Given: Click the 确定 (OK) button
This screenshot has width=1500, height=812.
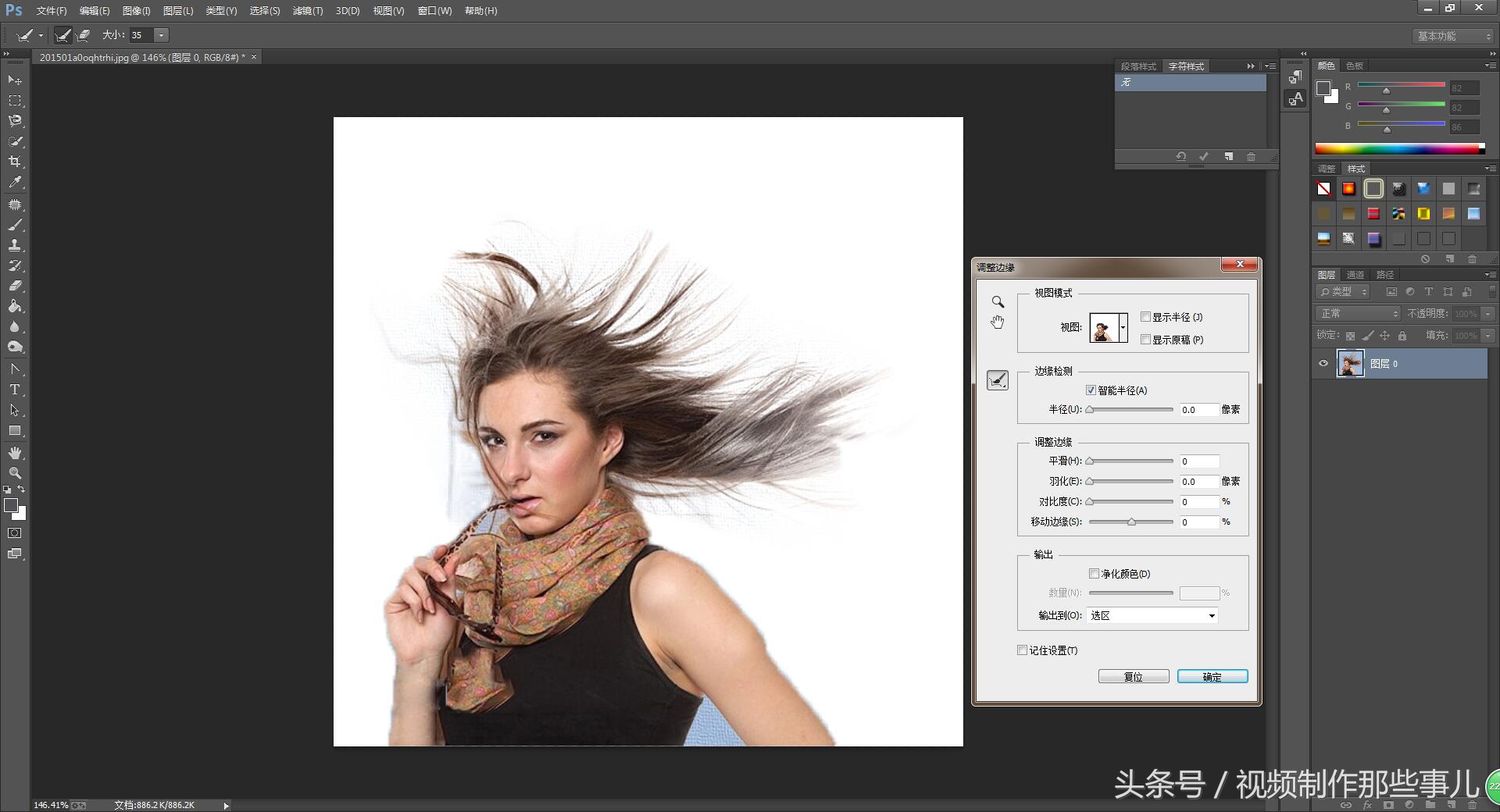Looking at the screenshot, I should [1212, 677].
